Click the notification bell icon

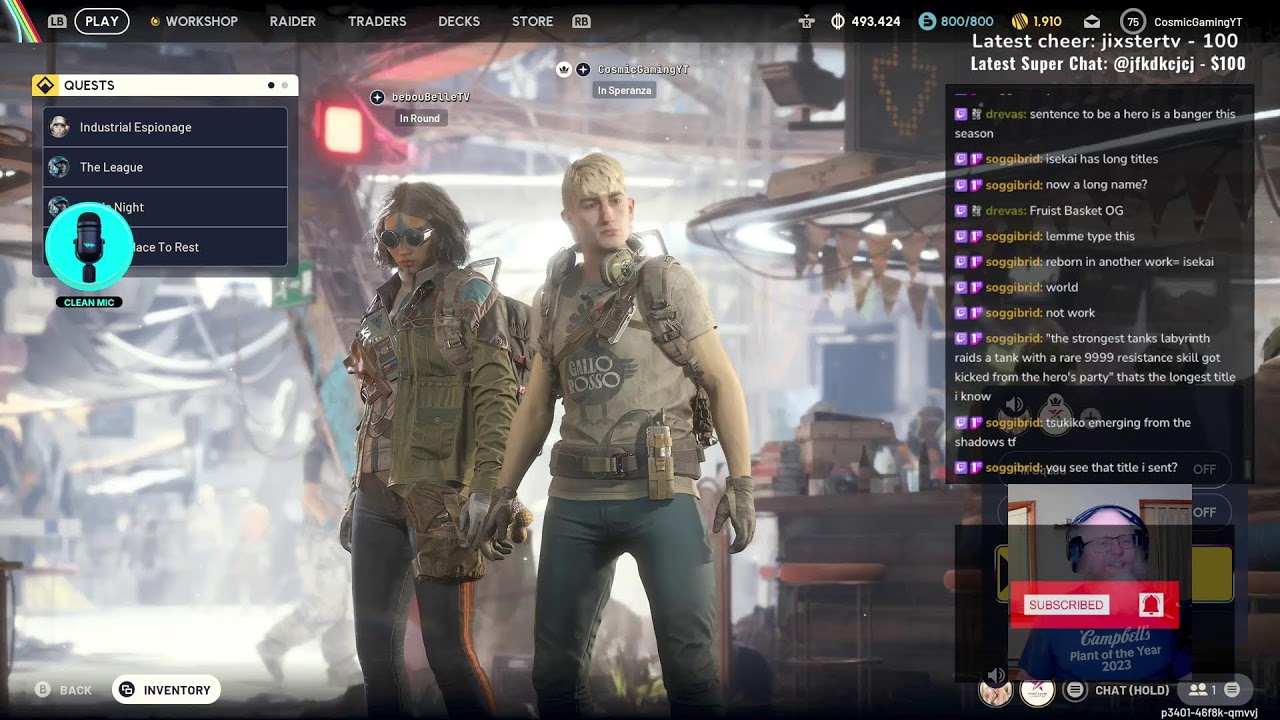coord(1151,605)
